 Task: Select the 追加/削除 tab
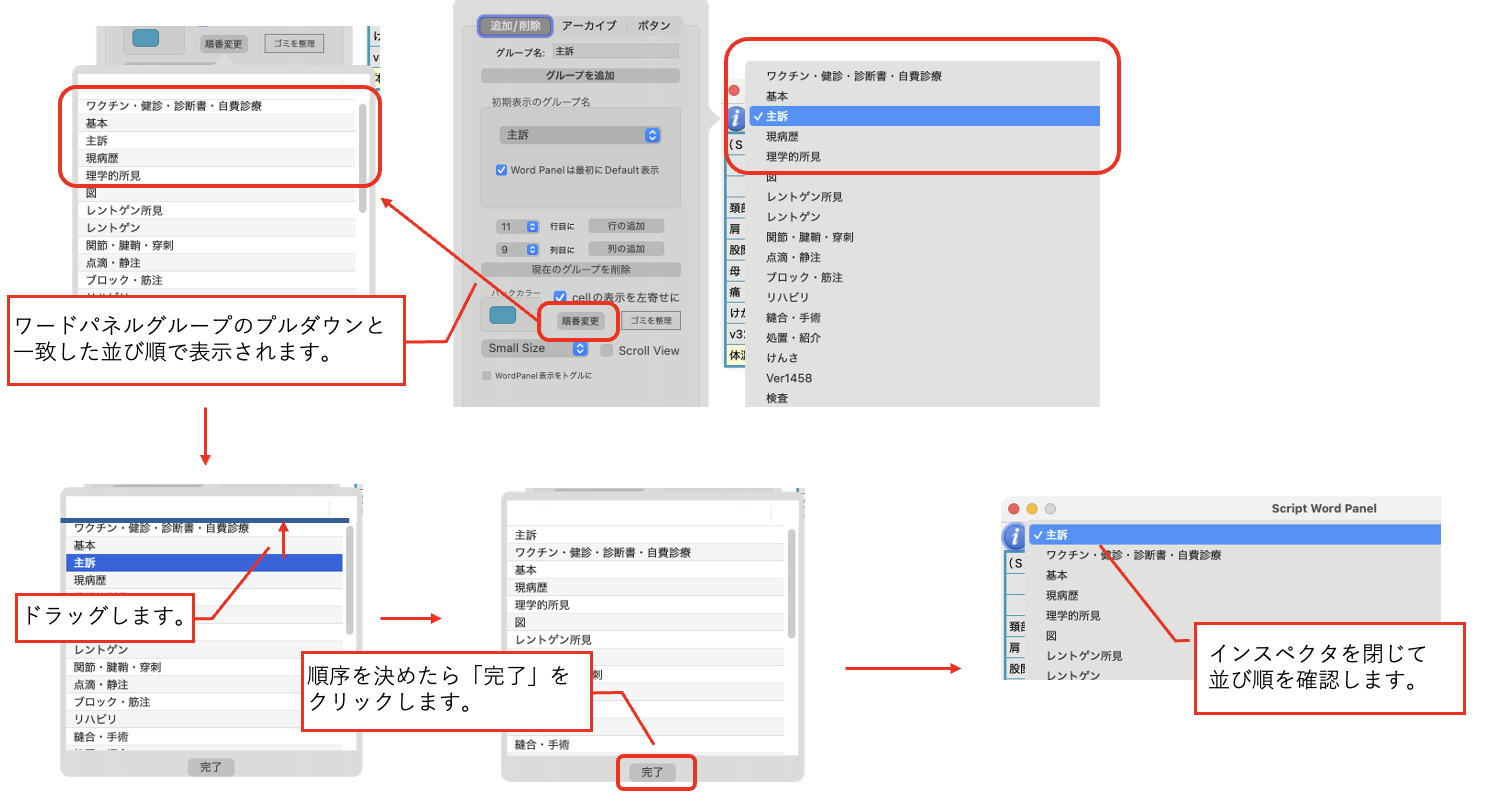(x=515, y=26)
